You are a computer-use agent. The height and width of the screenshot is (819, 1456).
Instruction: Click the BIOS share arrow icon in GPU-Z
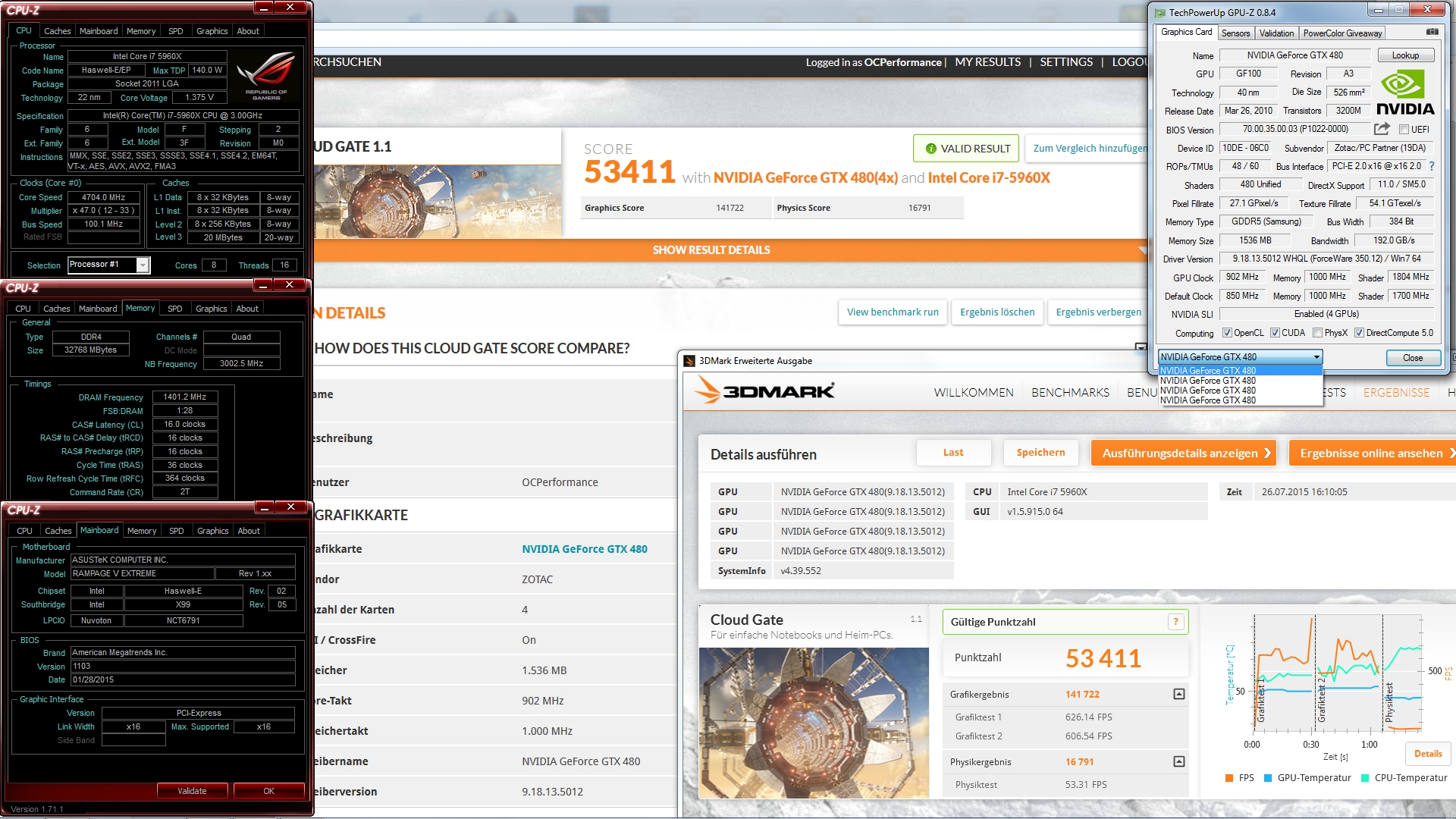(x=1382, y=129)
